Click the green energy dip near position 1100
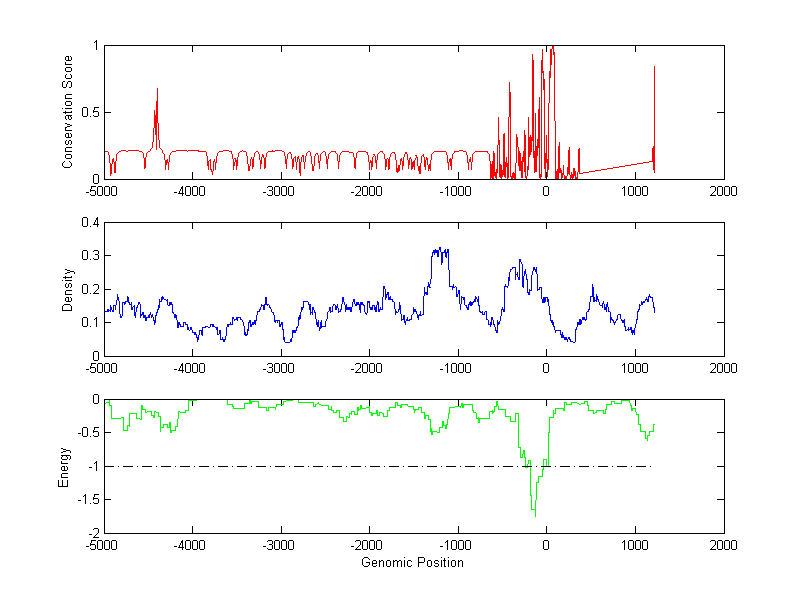This screenshot has height=599, width=800. click(x=646, y=438)
